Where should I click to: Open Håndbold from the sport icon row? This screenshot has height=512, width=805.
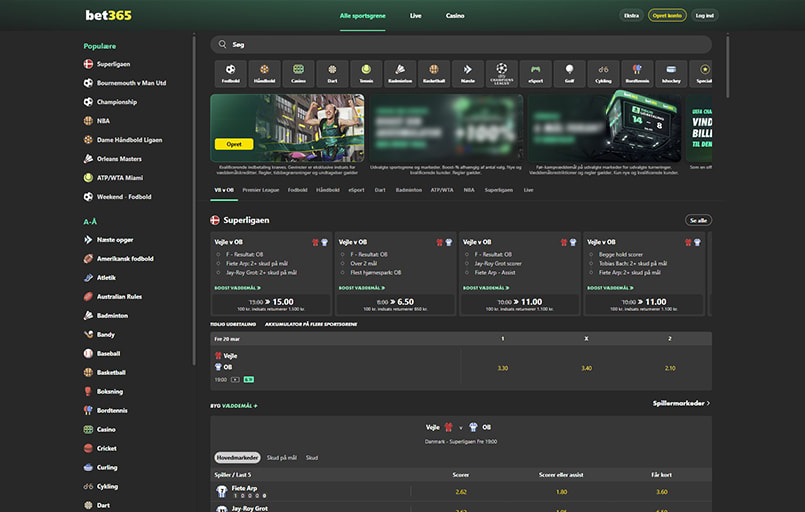(x=264, y=73)
